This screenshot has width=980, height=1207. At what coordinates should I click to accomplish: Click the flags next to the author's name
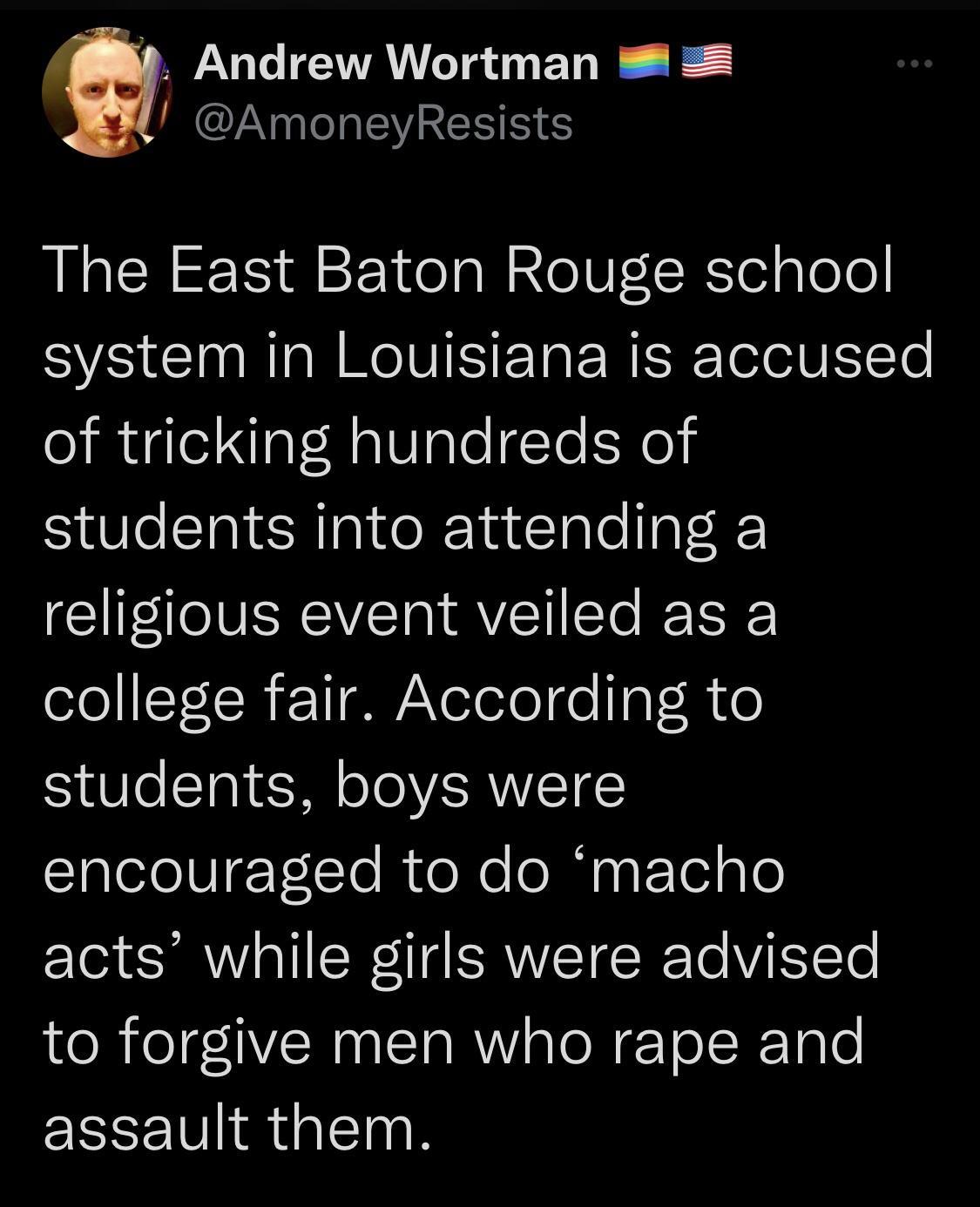tap(675, 61)
